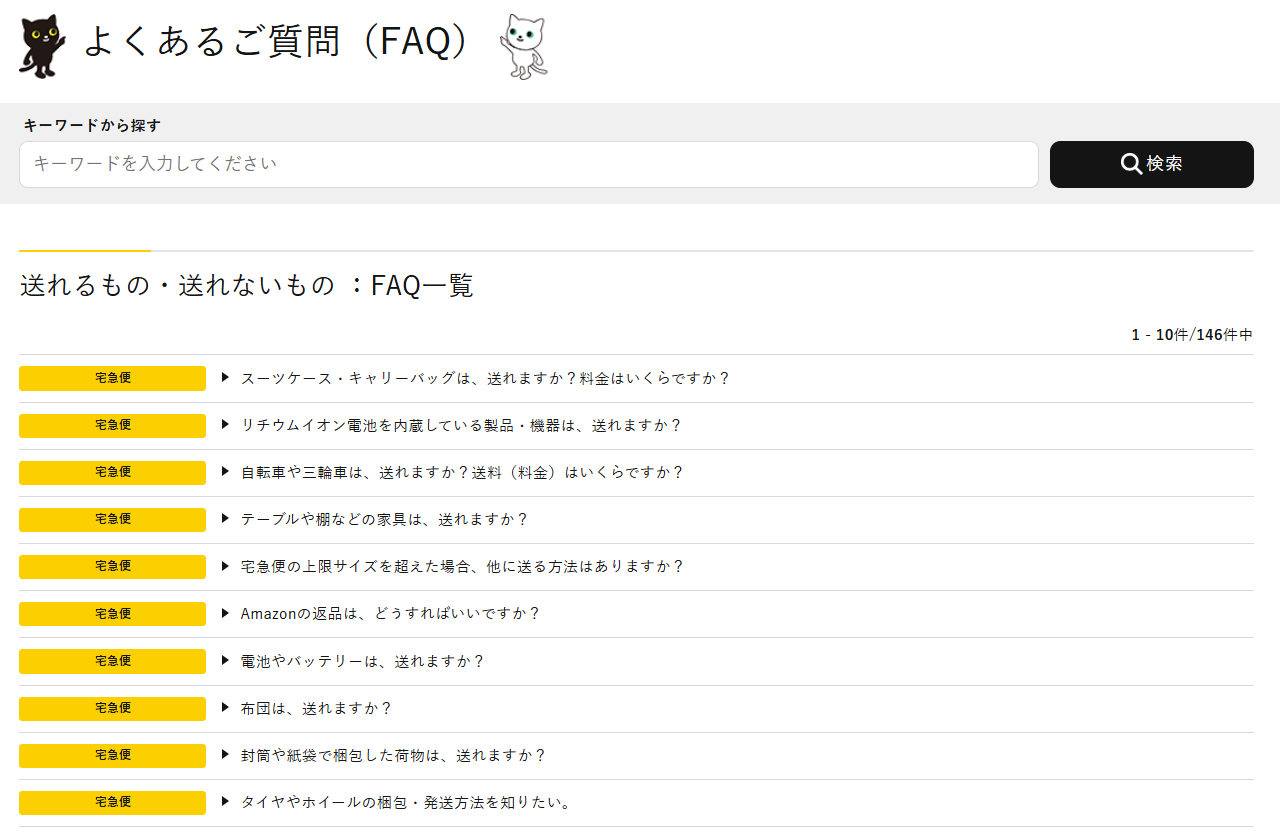This screenshot has width=1280, height=832.
Task: Click the keyword search input field
Action: 528,164
